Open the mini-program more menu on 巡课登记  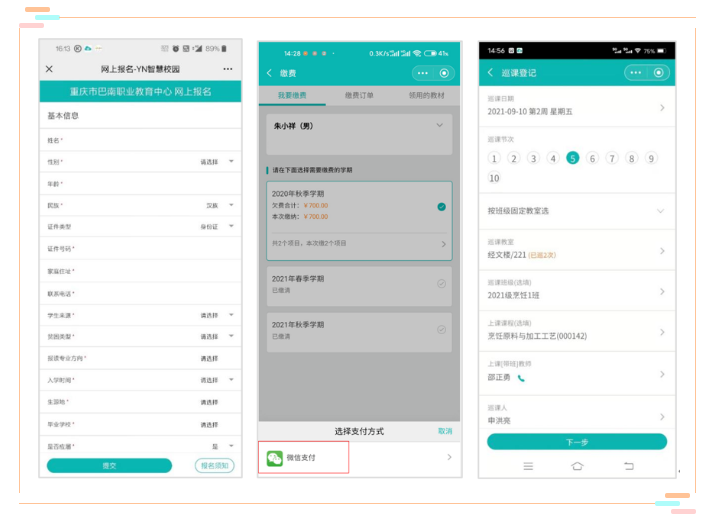(x=637, y=73)
